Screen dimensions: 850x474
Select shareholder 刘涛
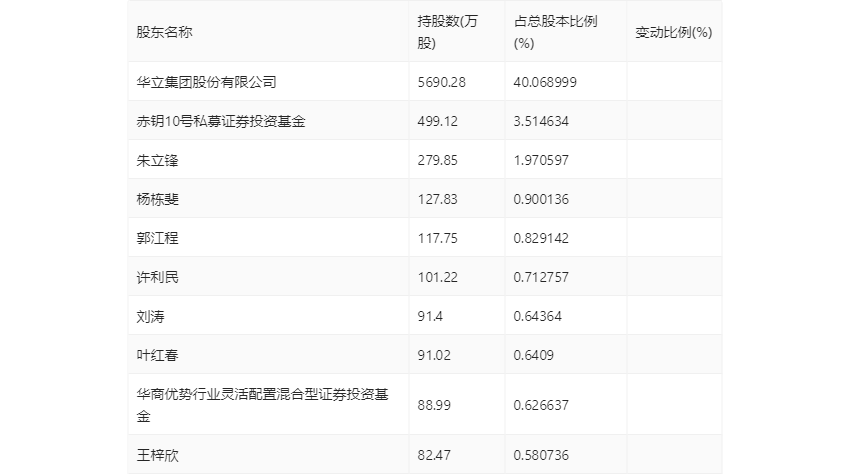(150, 316)
